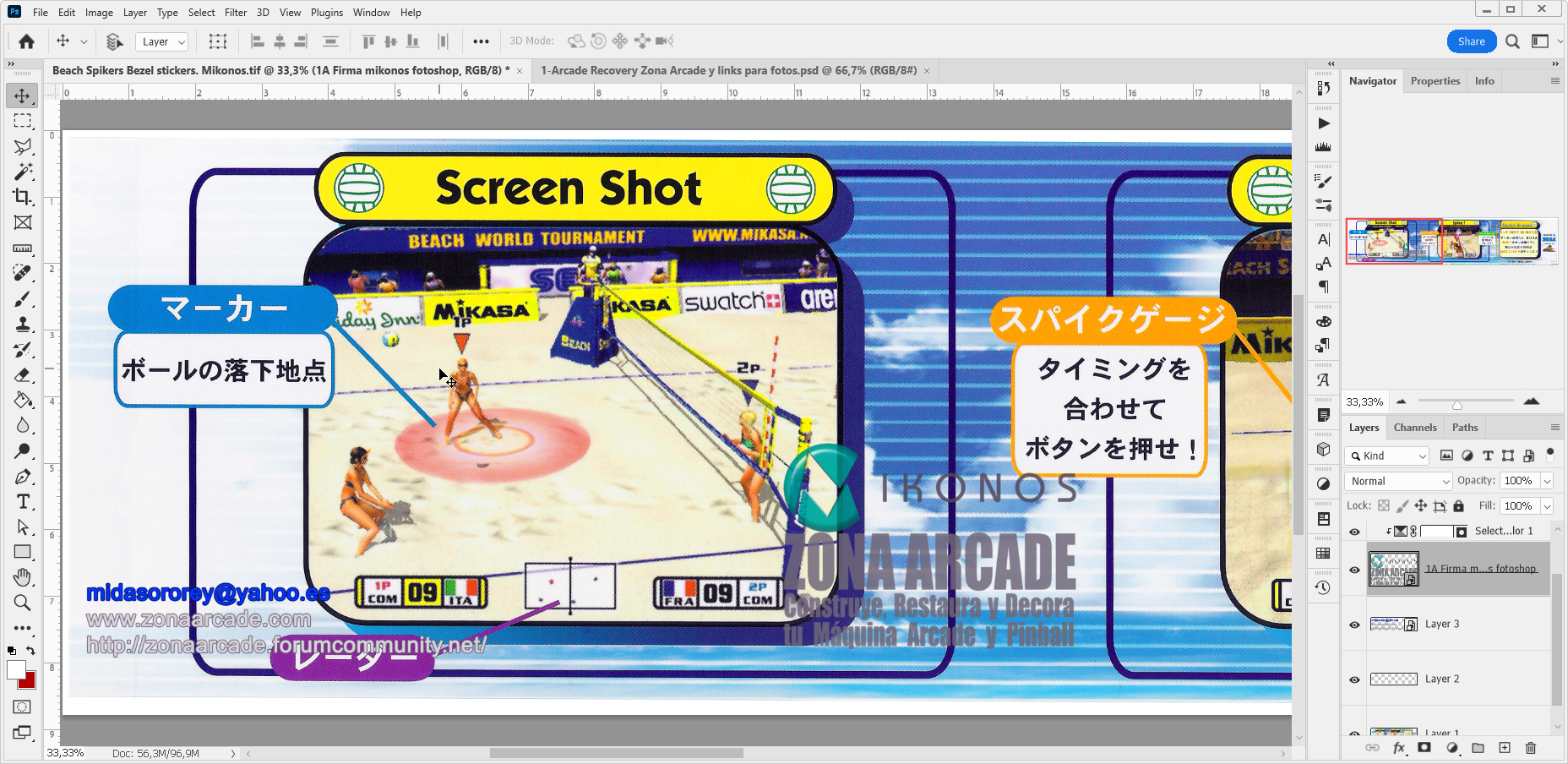Hide the 1A Firma mikonos fotoshop layer
This screenshot has width=1568, height=764.
pyautogui.click(x=1354, y=570)
